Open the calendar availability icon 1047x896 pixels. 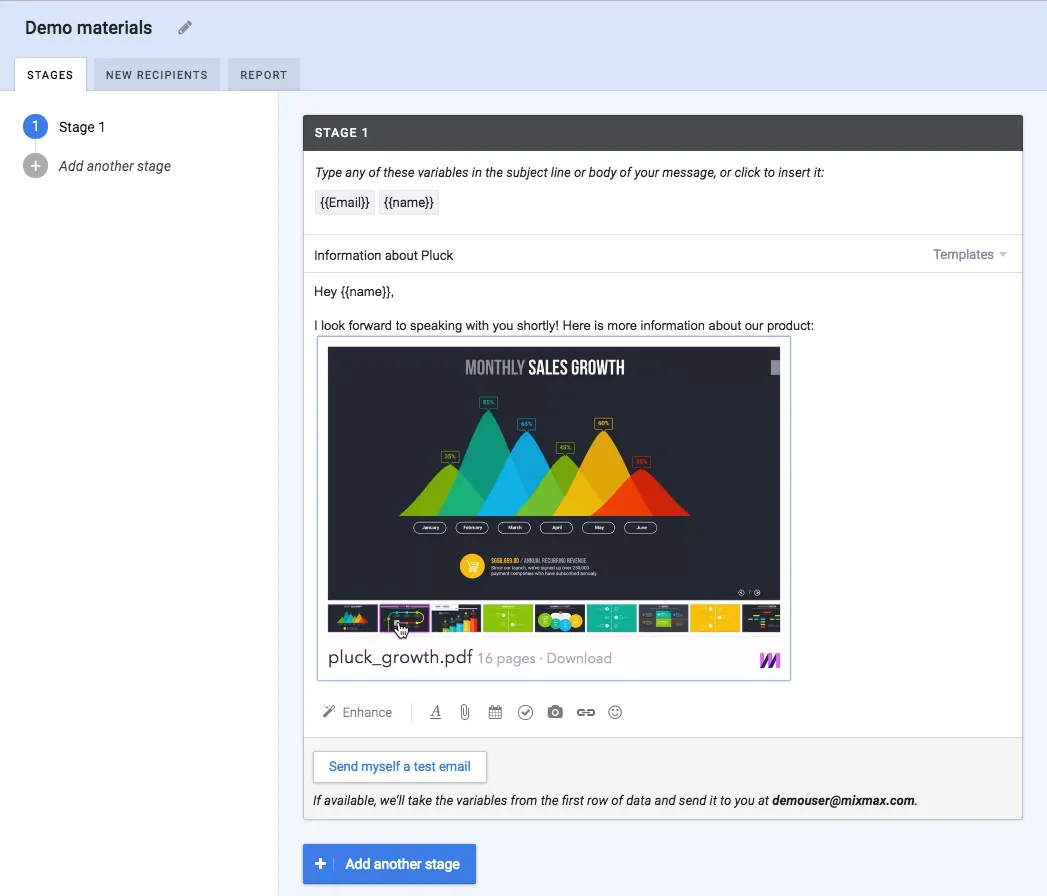click(x=495, y=712)
